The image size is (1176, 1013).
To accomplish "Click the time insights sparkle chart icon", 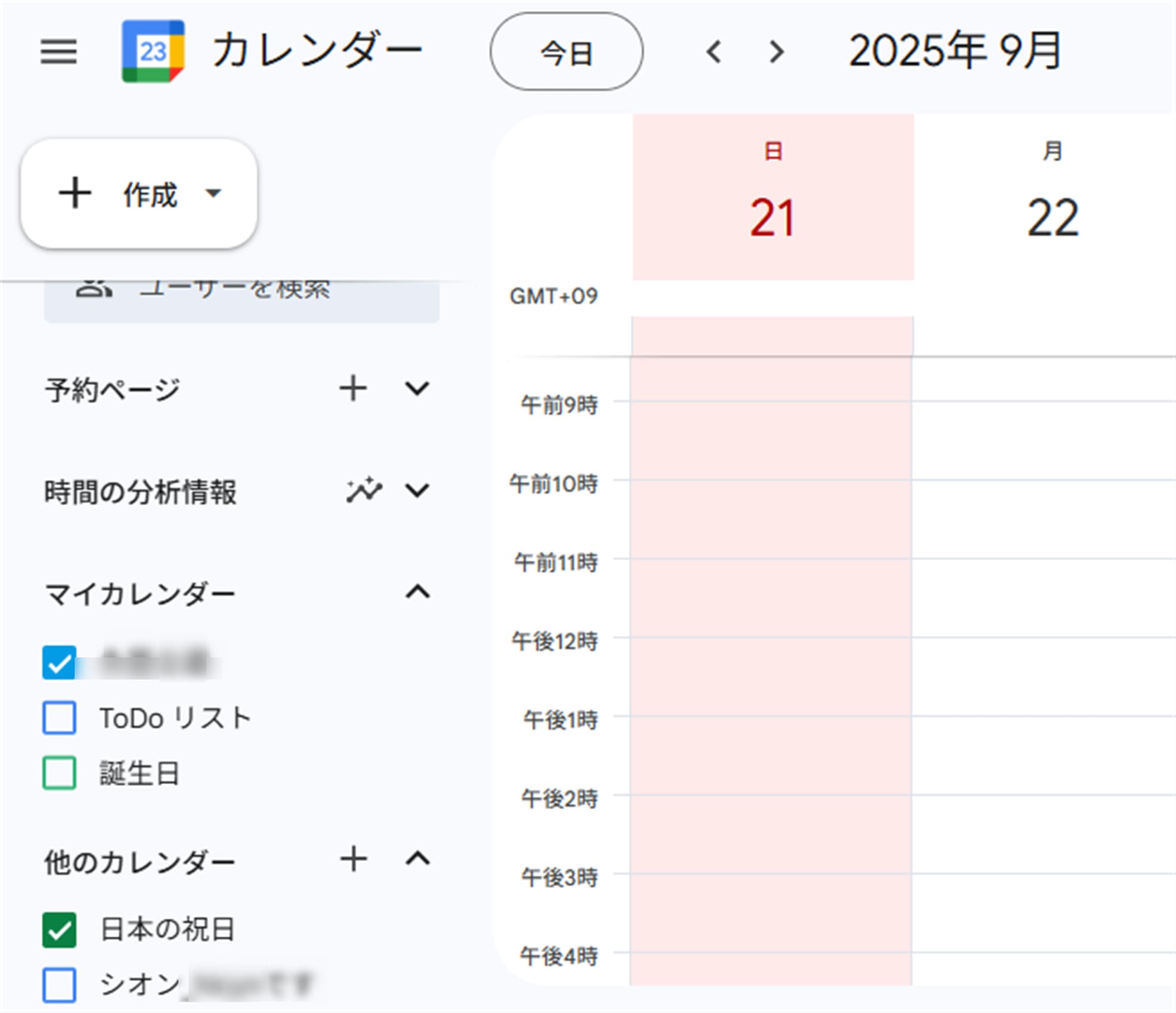I will 363,490.
